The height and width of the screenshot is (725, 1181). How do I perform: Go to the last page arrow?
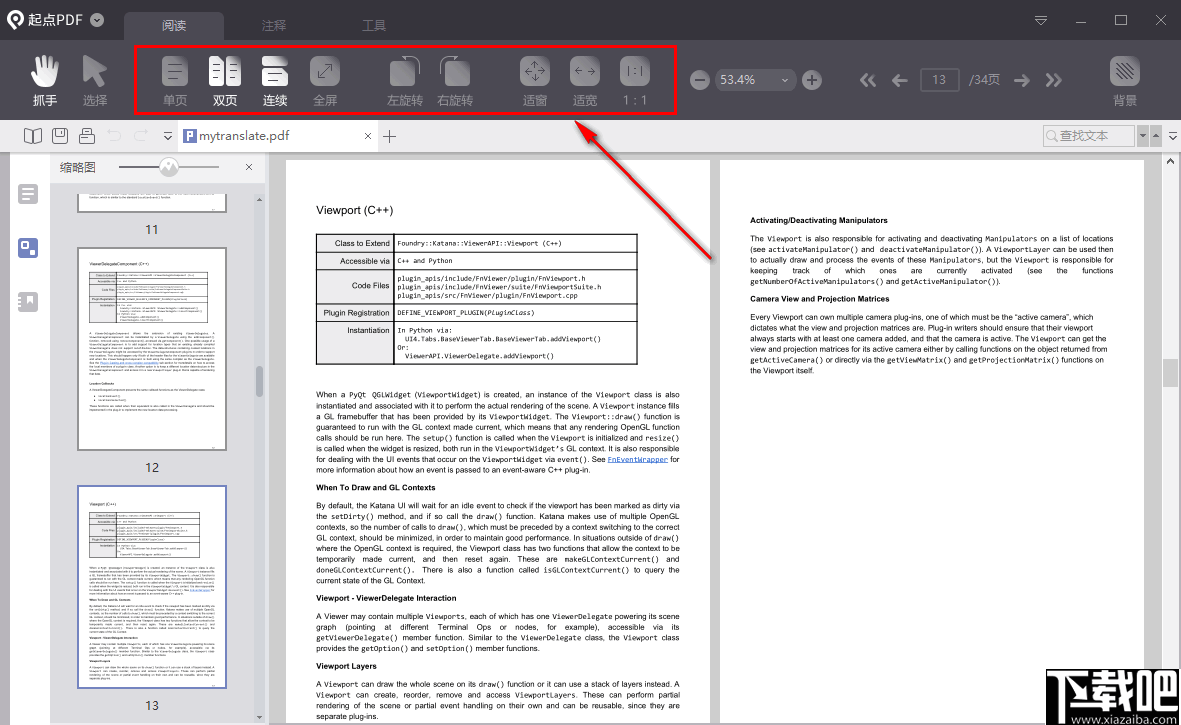point(1053,80)
